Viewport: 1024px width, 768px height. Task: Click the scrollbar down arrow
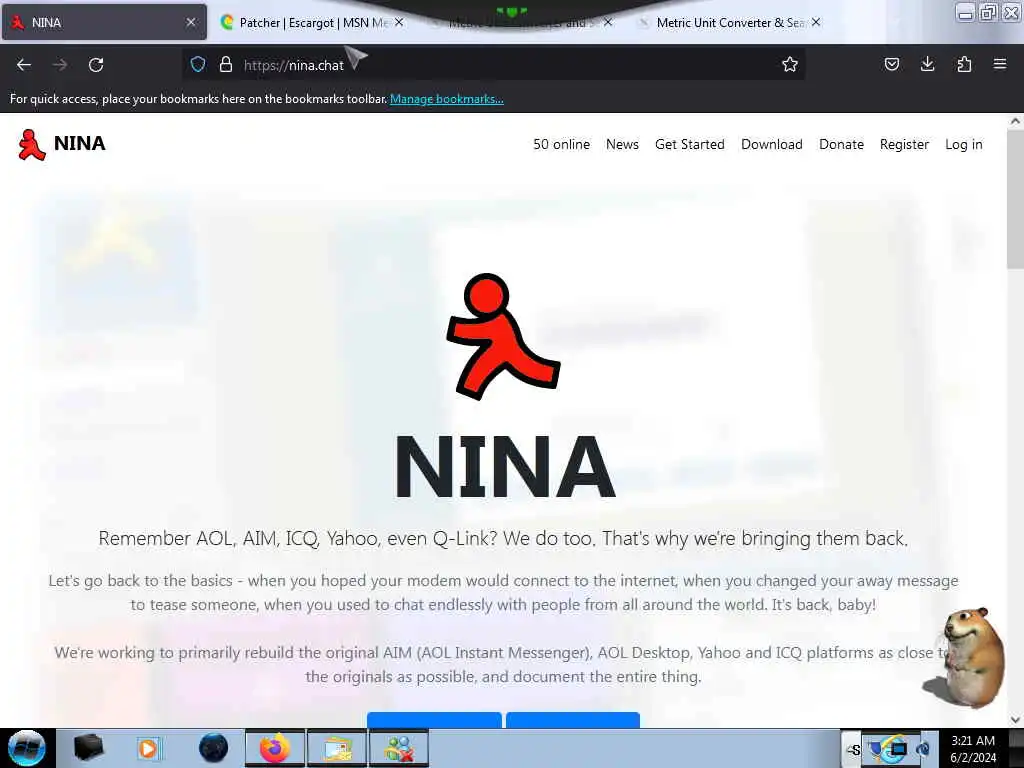coord(1015,720)
